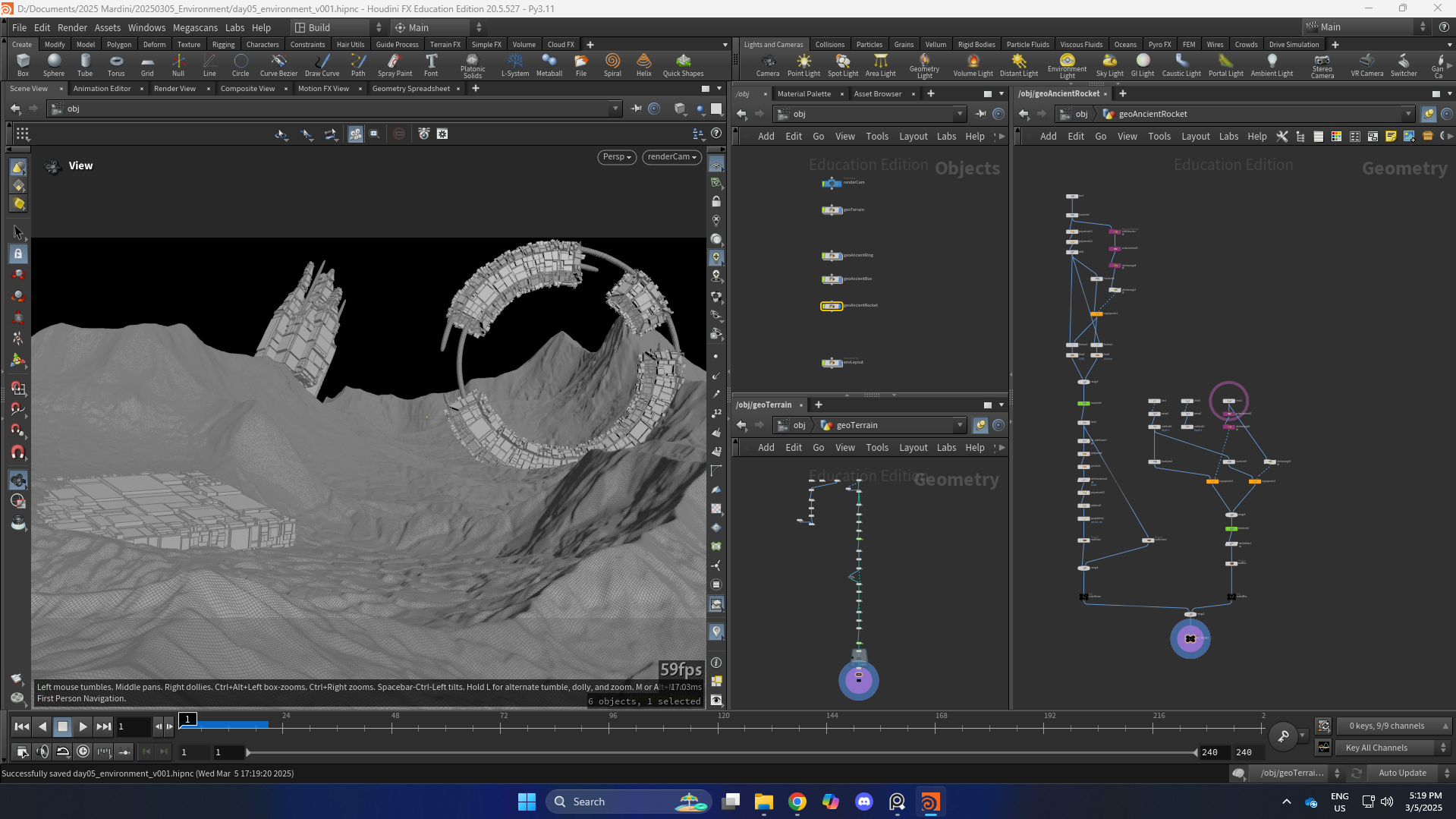Viewport: 1456px width, 819px height.
Task: Open the Windows menu
Action: (146, 27)
